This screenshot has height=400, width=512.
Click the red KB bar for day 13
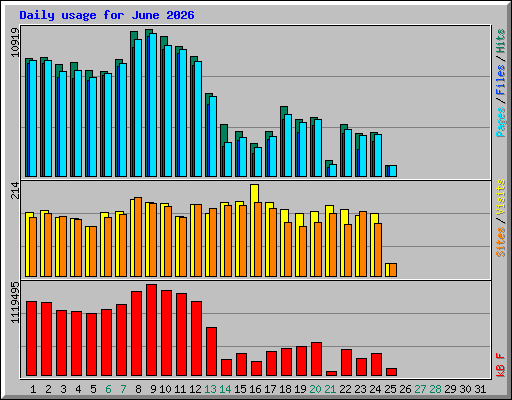point(211,352)
